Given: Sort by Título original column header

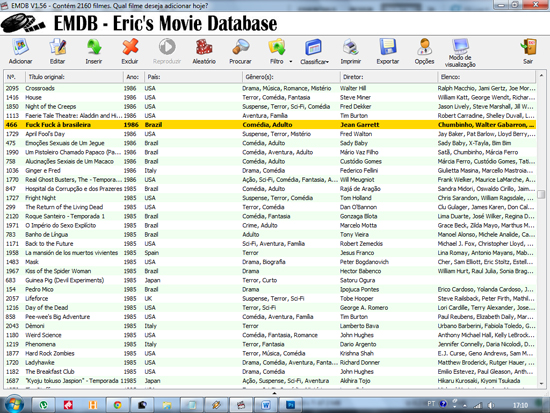Looking at the screenshot, I should click(x=74, y=77).
